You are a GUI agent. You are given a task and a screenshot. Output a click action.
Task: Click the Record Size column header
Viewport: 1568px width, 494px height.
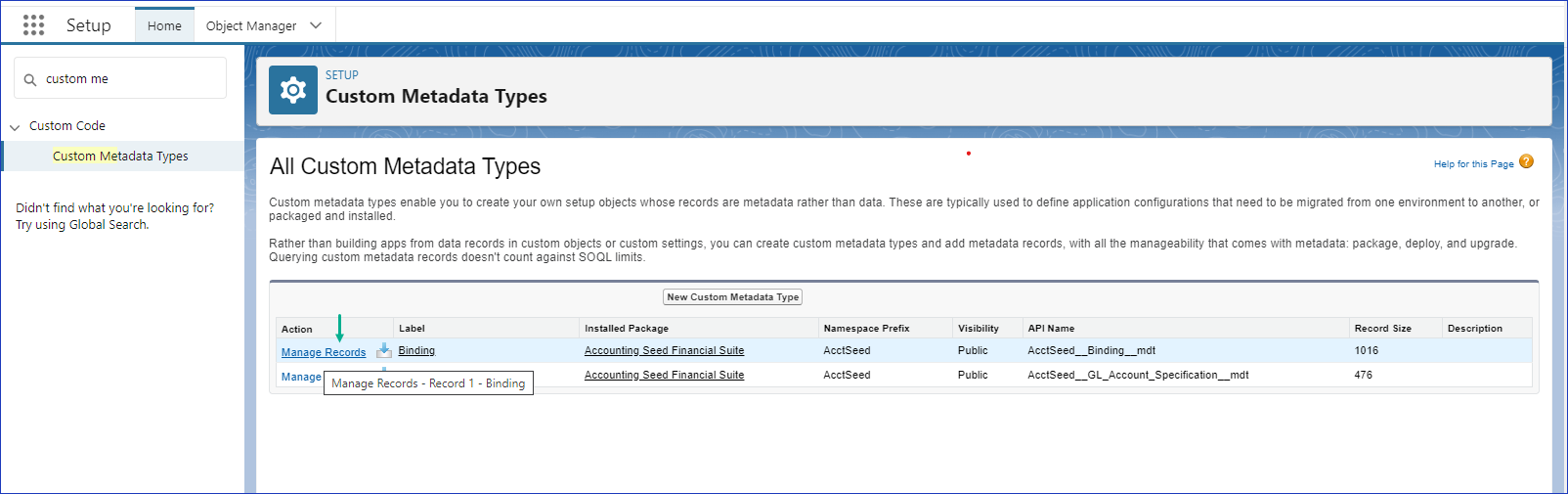coord(1382,329)
